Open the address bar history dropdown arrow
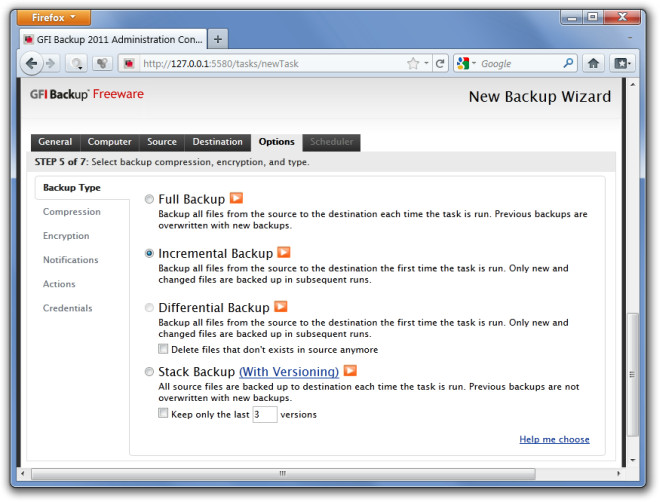Image resolution: width=660 pixels, height=502 pixels. pos(426,64)
